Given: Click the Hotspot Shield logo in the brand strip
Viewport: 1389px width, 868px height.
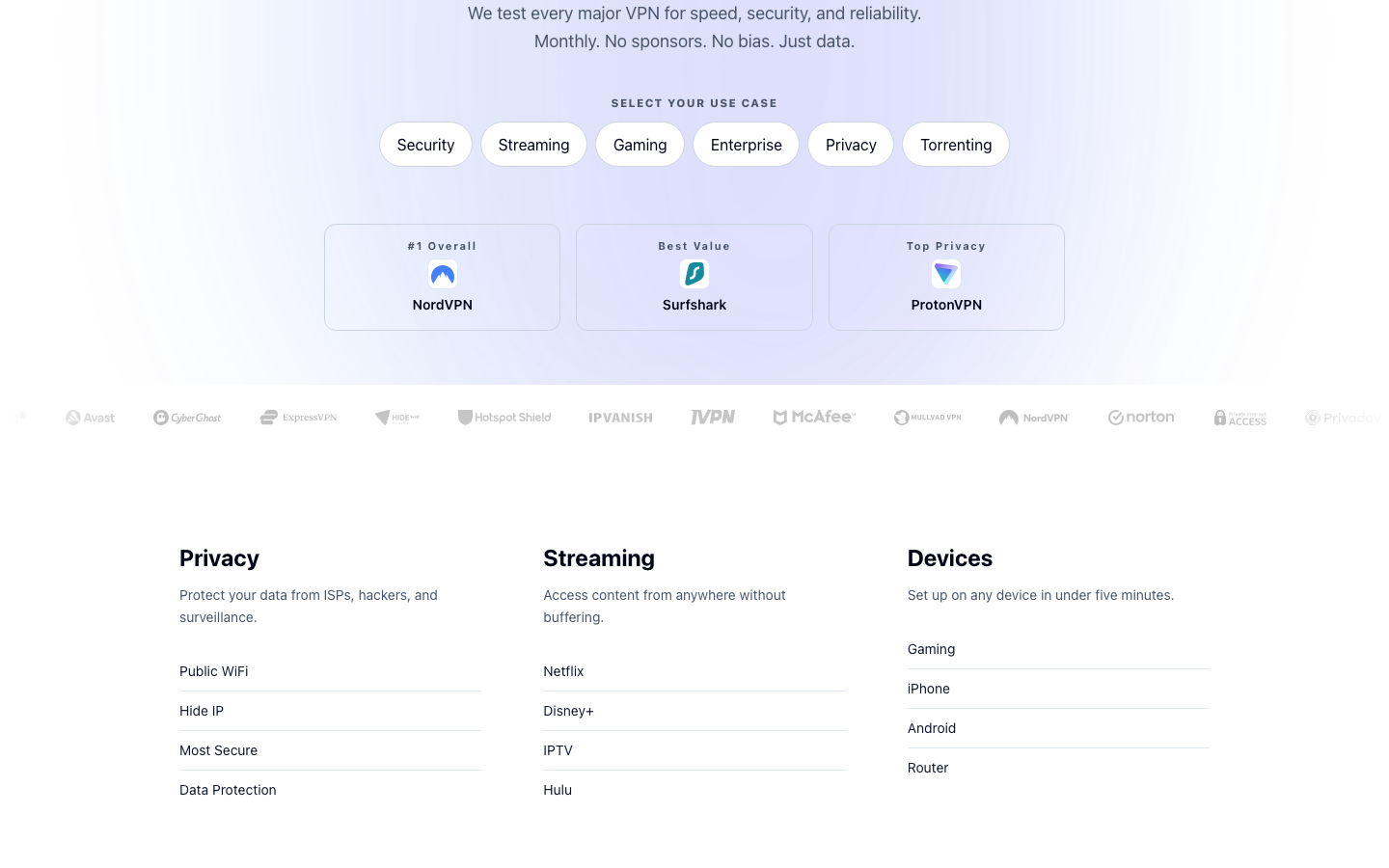Looking at the screenshot, I should 504,418.
